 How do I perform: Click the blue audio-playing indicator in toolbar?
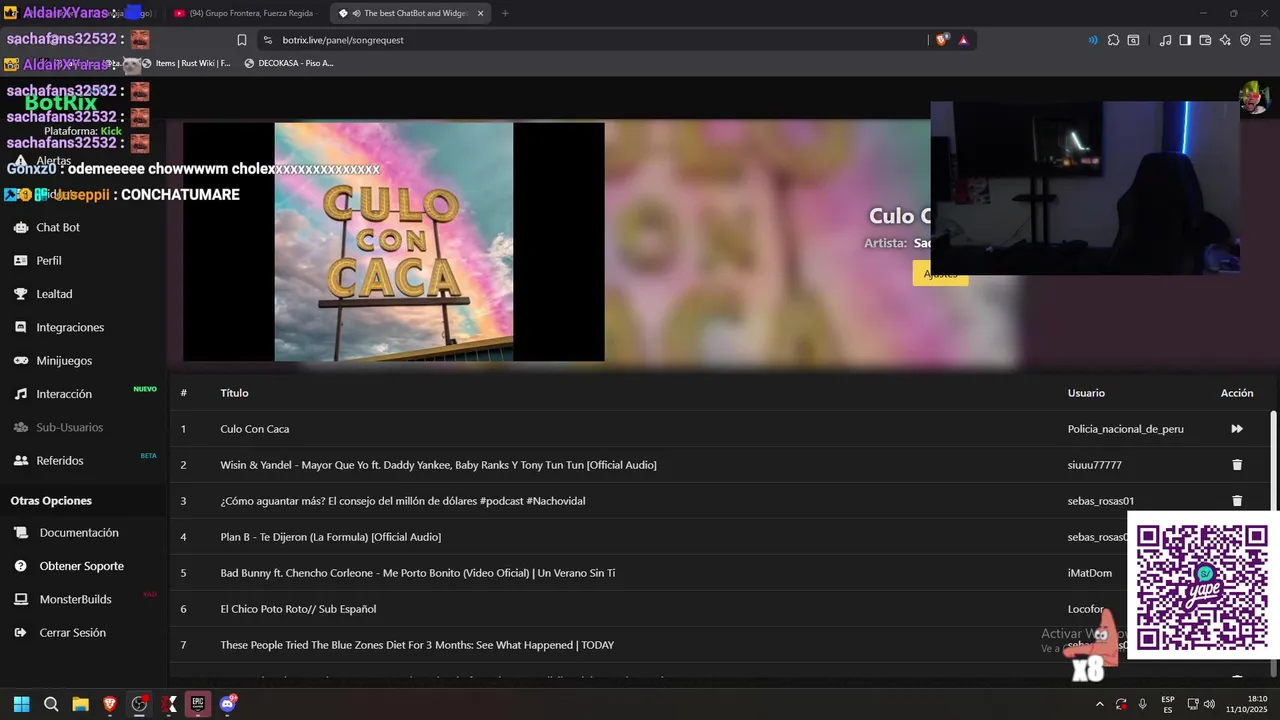click(1092, 40)
